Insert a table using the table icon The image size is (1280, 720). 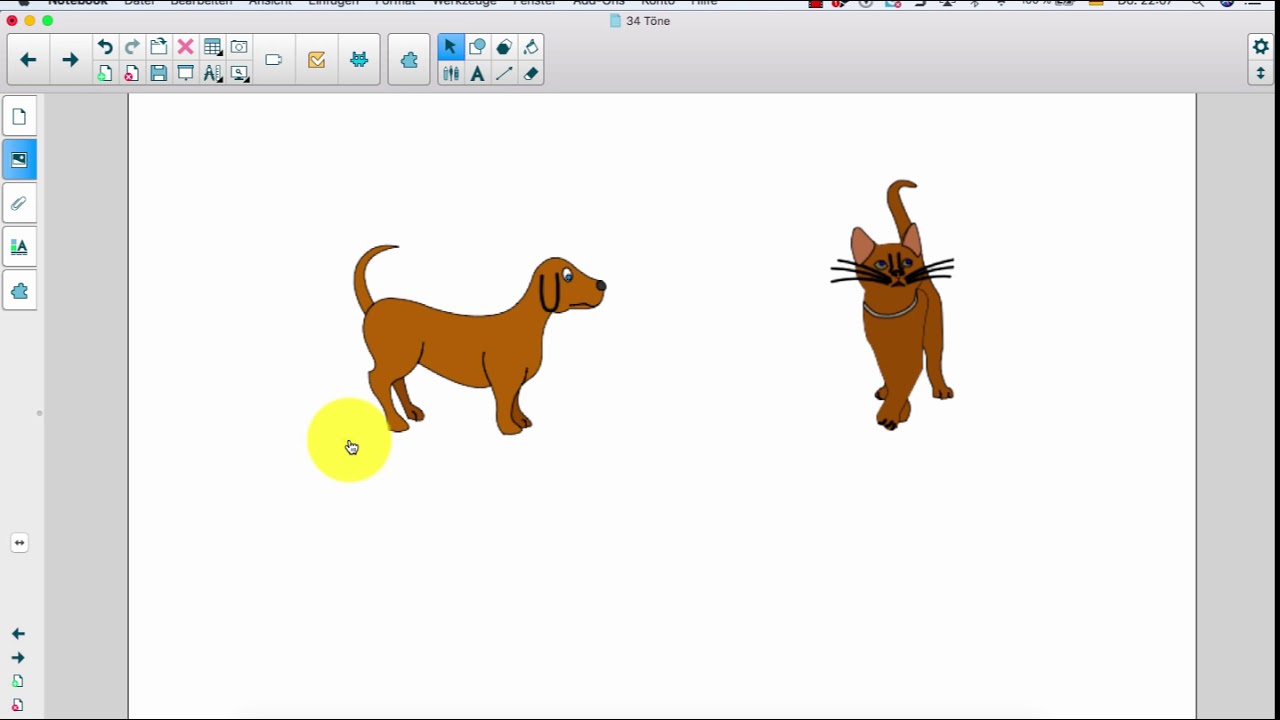pyautogui.click(x=212, y=47)
